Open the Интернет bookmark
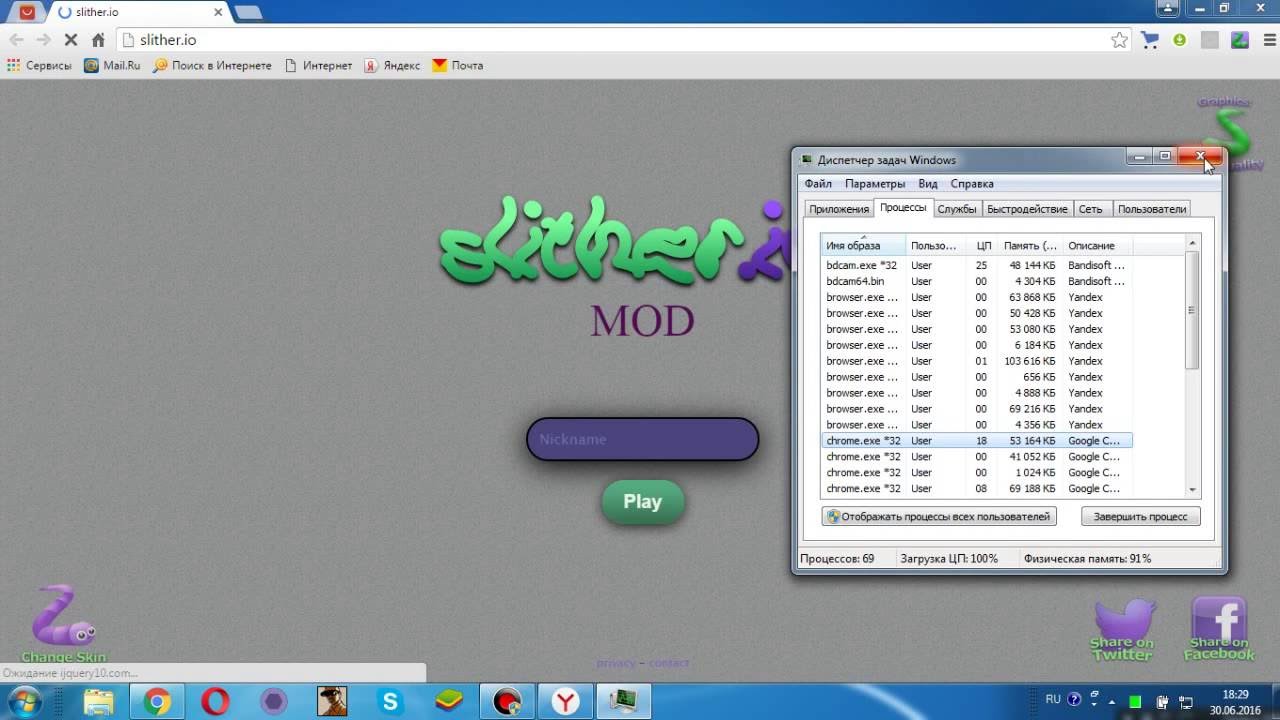Screen dimensions: 1280x720 click(x=318, y=65)
